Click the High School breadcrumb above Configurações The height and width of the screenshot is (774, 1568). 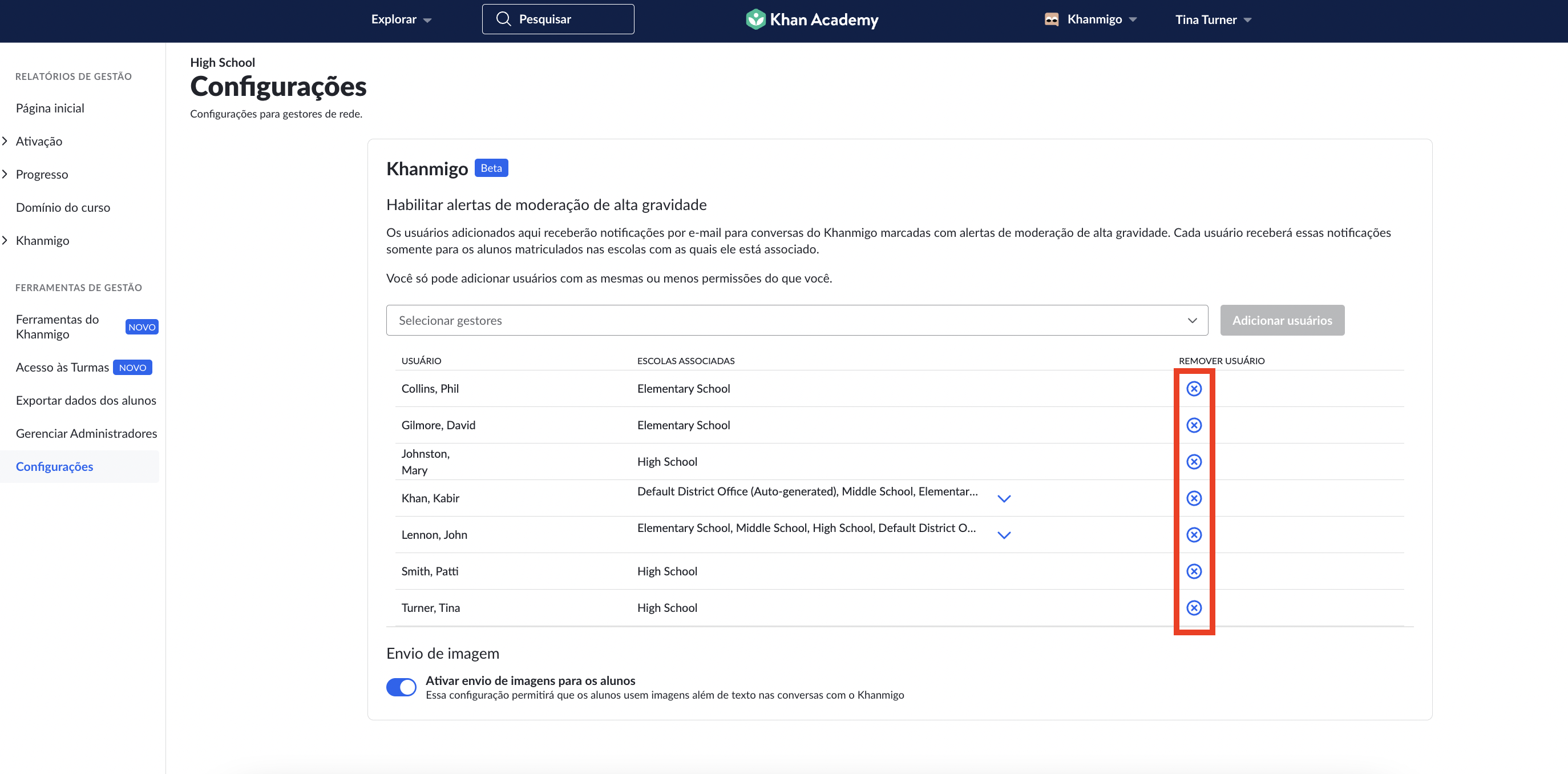(x=222, y=62)
